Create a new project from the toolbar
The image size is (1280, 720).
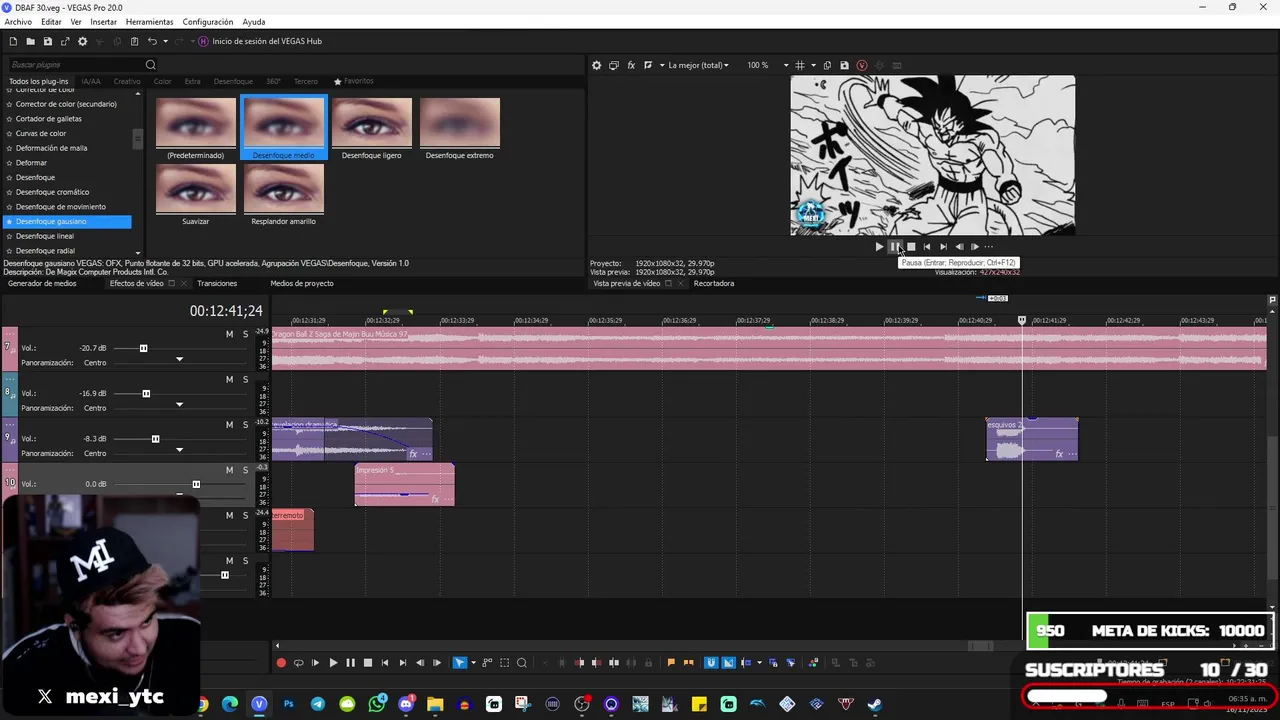tap(13, 41)
